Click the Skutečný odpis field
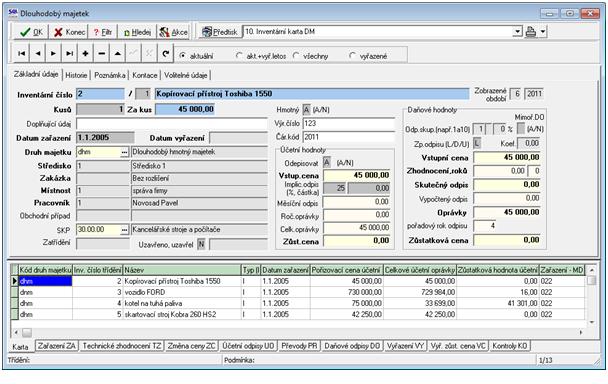 [x=507, y=185]
